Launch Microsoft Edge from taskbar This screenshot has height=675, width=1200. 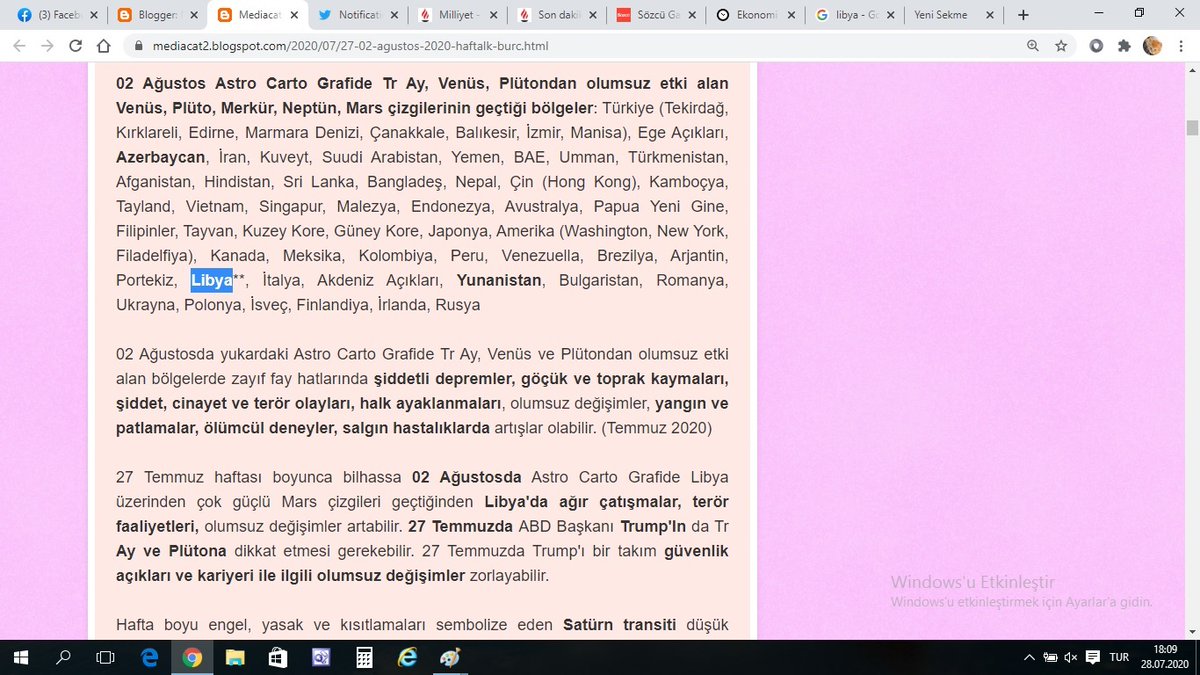click(x=149, y=657)
